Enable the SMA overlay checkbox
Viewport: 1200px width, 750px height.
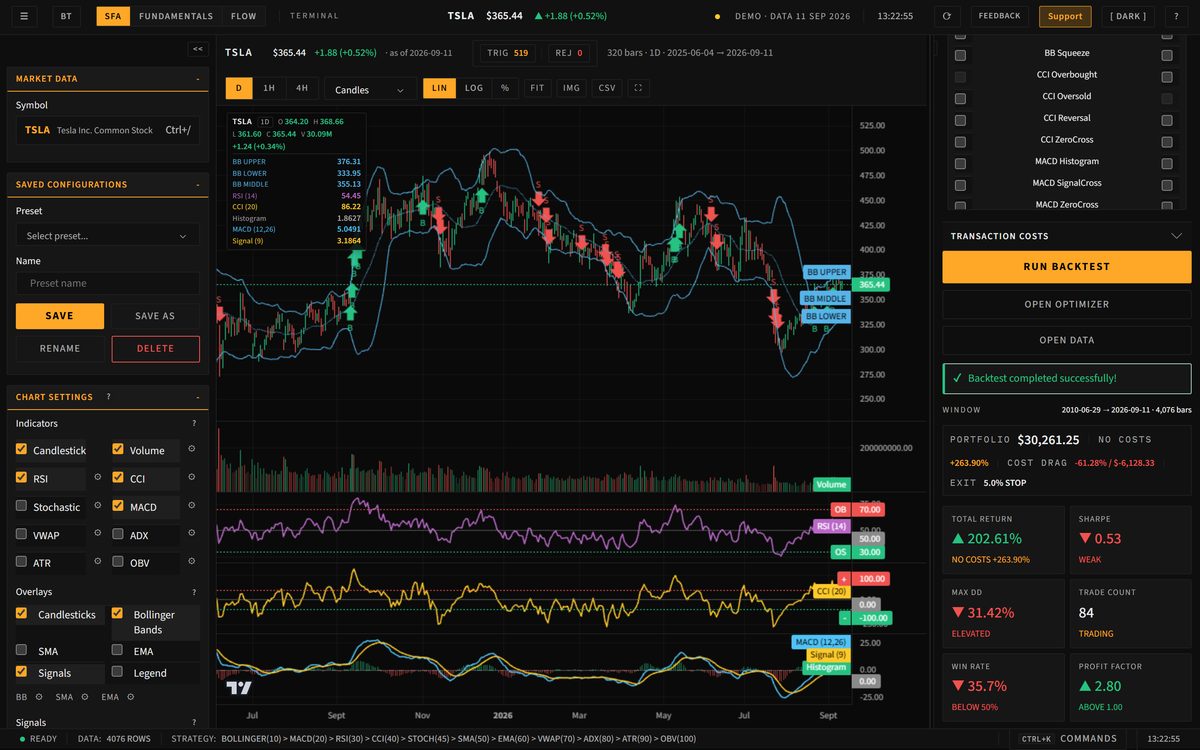[x=21, y=650]
